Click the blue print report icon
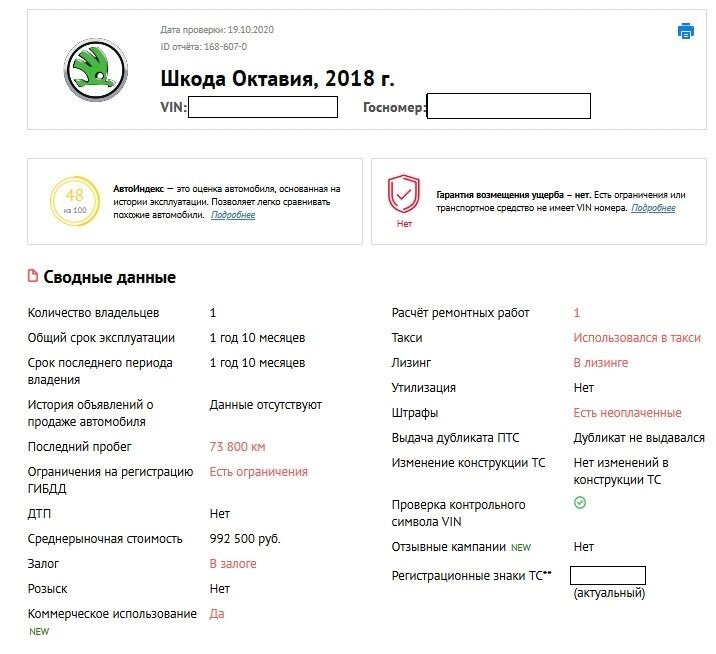The image size is (716, 654). click(685, 31)
